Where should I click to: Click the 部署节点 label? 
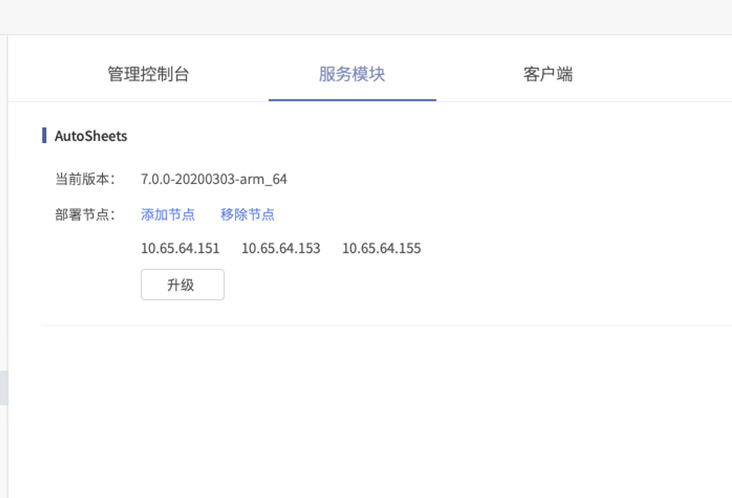pyautogui.click(x=85, y=215)
